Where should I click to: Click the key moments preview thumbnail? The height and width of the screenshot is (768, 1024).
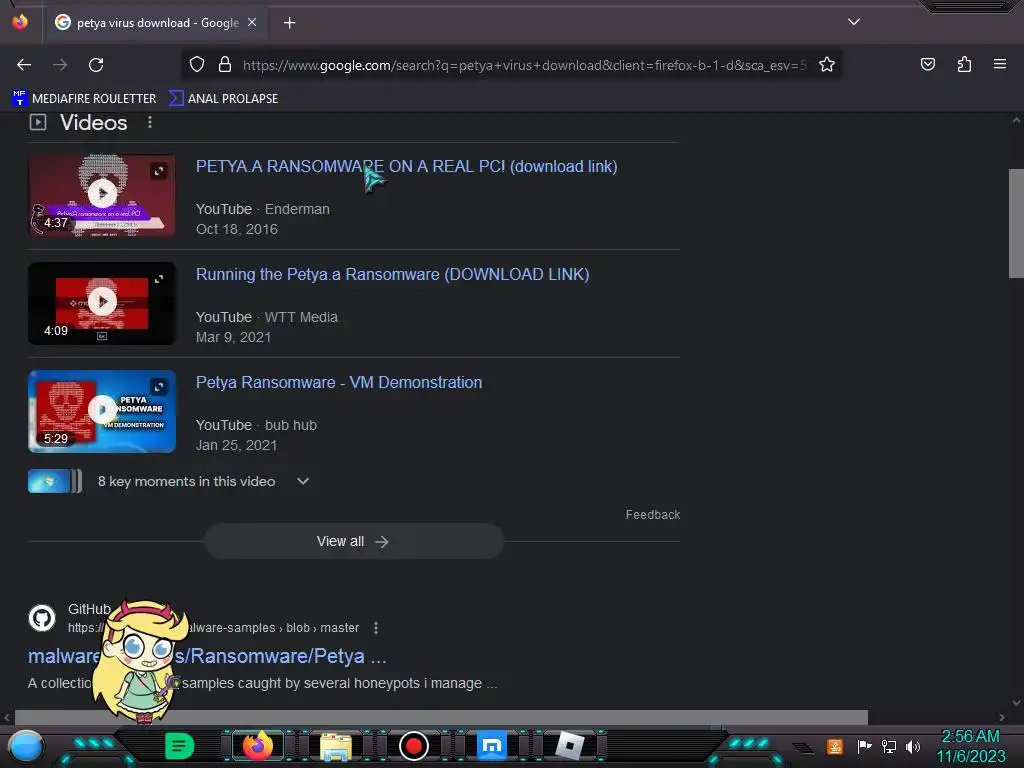click(55, 481)
